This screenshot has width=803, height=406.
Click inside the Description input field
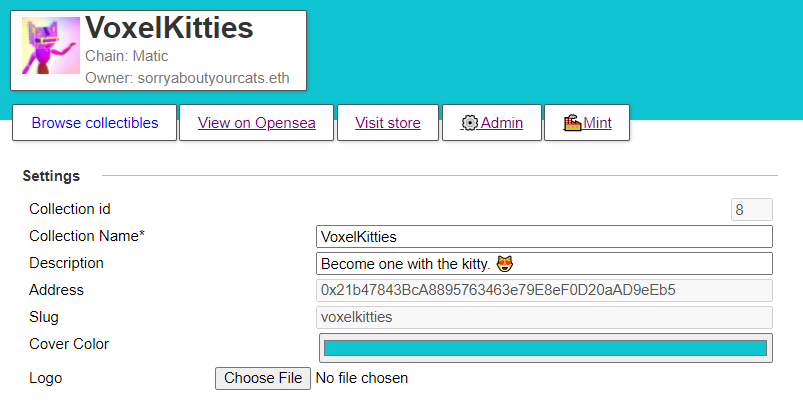click(x=544, y=264)
